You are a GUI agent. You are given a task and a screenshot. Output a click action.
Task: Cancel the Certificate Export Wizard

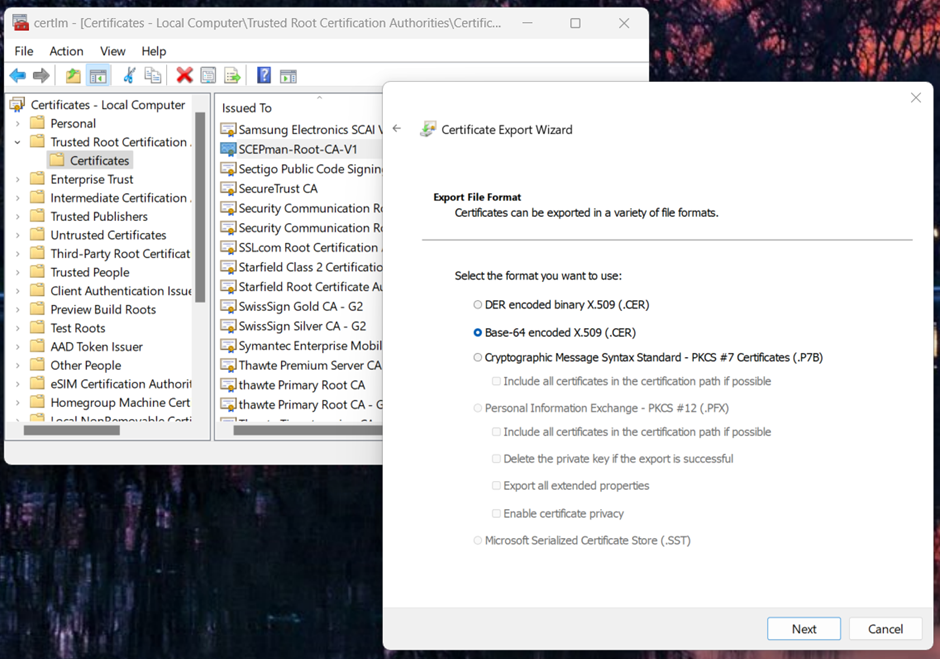(x=885, y=629)
